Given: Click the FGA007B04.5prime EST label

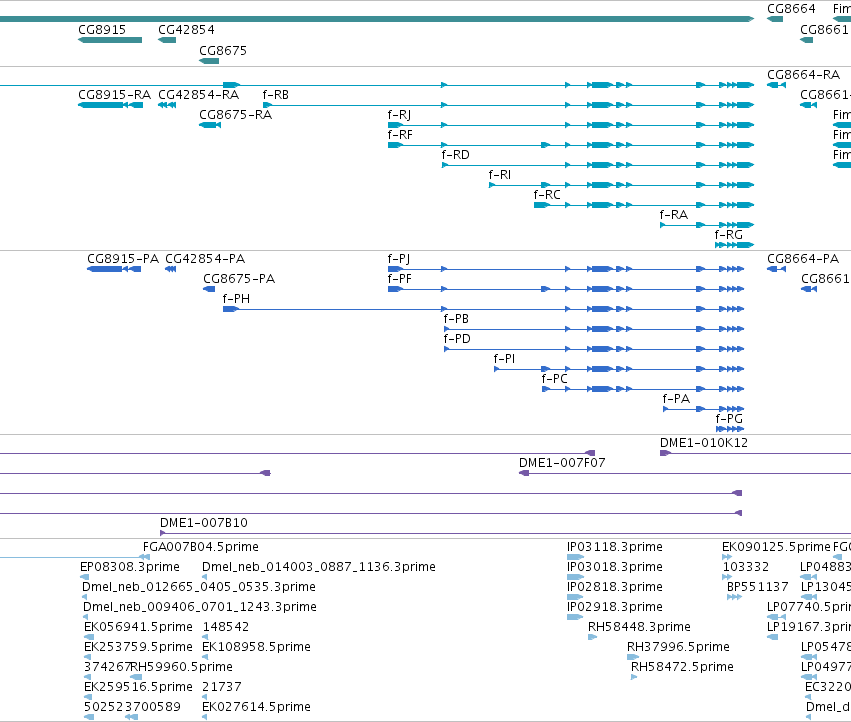Looking at the screenshot, I should pos(201,547).
